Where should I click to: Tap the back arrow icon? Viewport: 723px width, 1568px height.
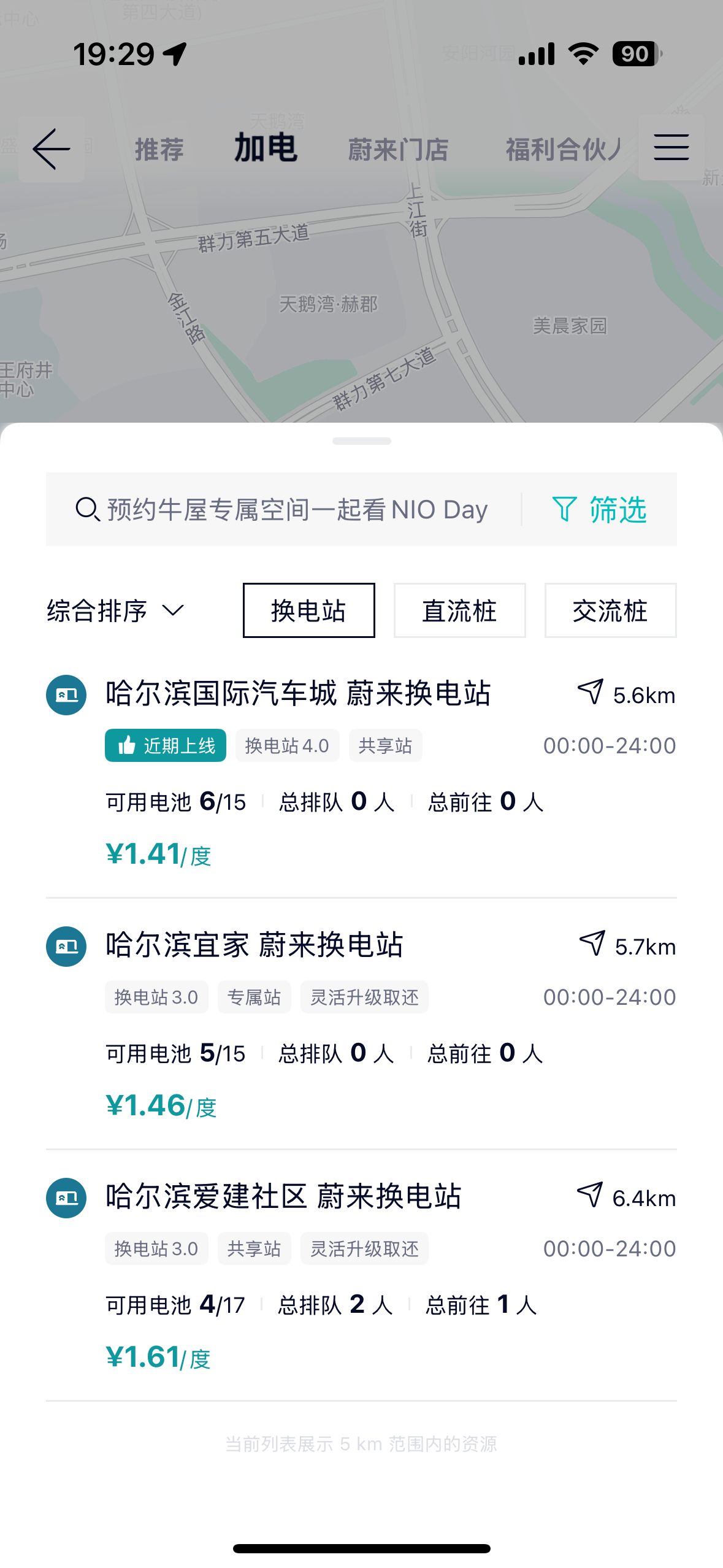52,149
